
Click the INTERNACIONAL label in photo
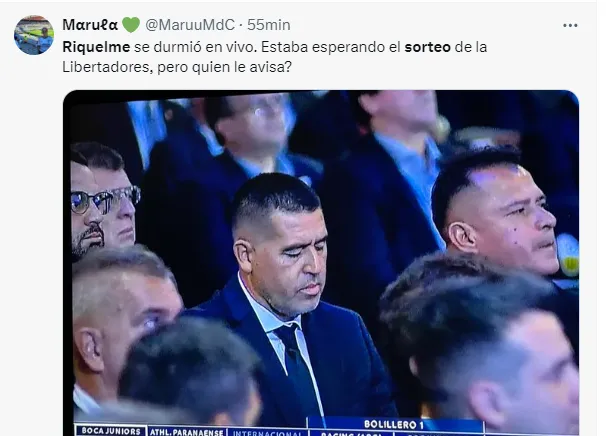pyautogui.click(x=267, y=433)
